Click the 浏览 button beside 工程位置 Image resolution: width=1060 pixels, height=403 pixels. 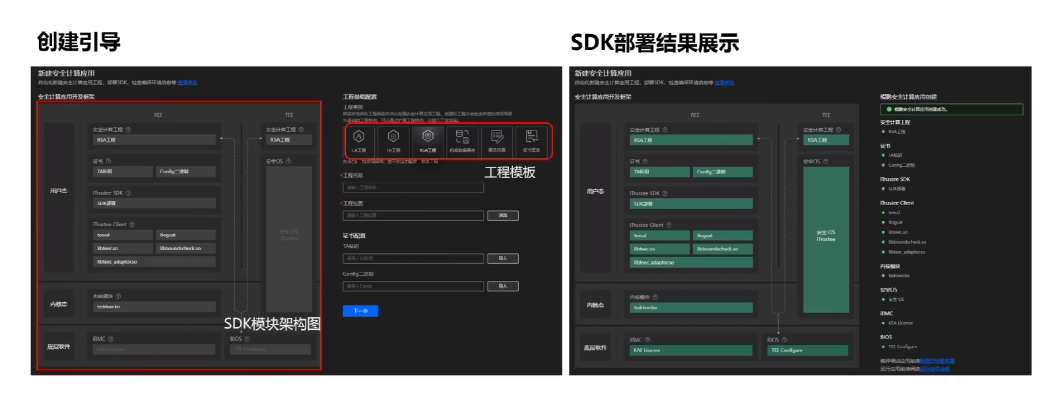point(502,216)
